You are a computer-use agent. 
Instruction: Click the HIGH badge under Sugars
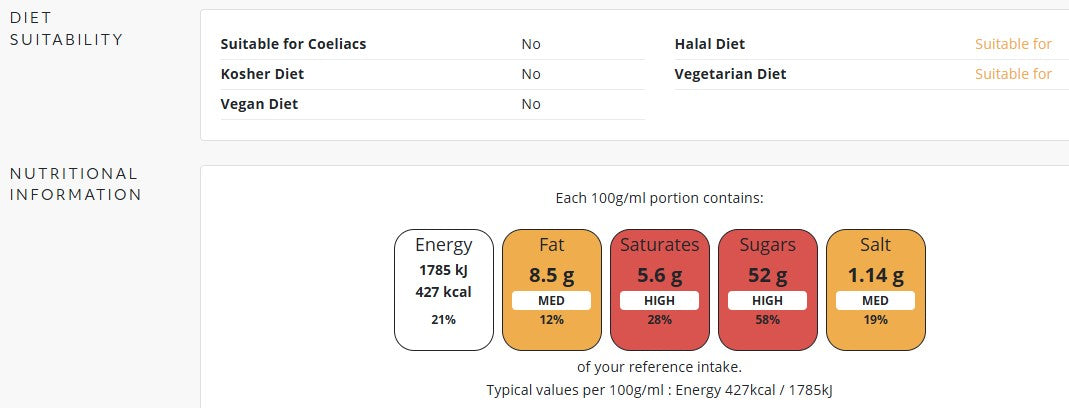coord(767,300)
